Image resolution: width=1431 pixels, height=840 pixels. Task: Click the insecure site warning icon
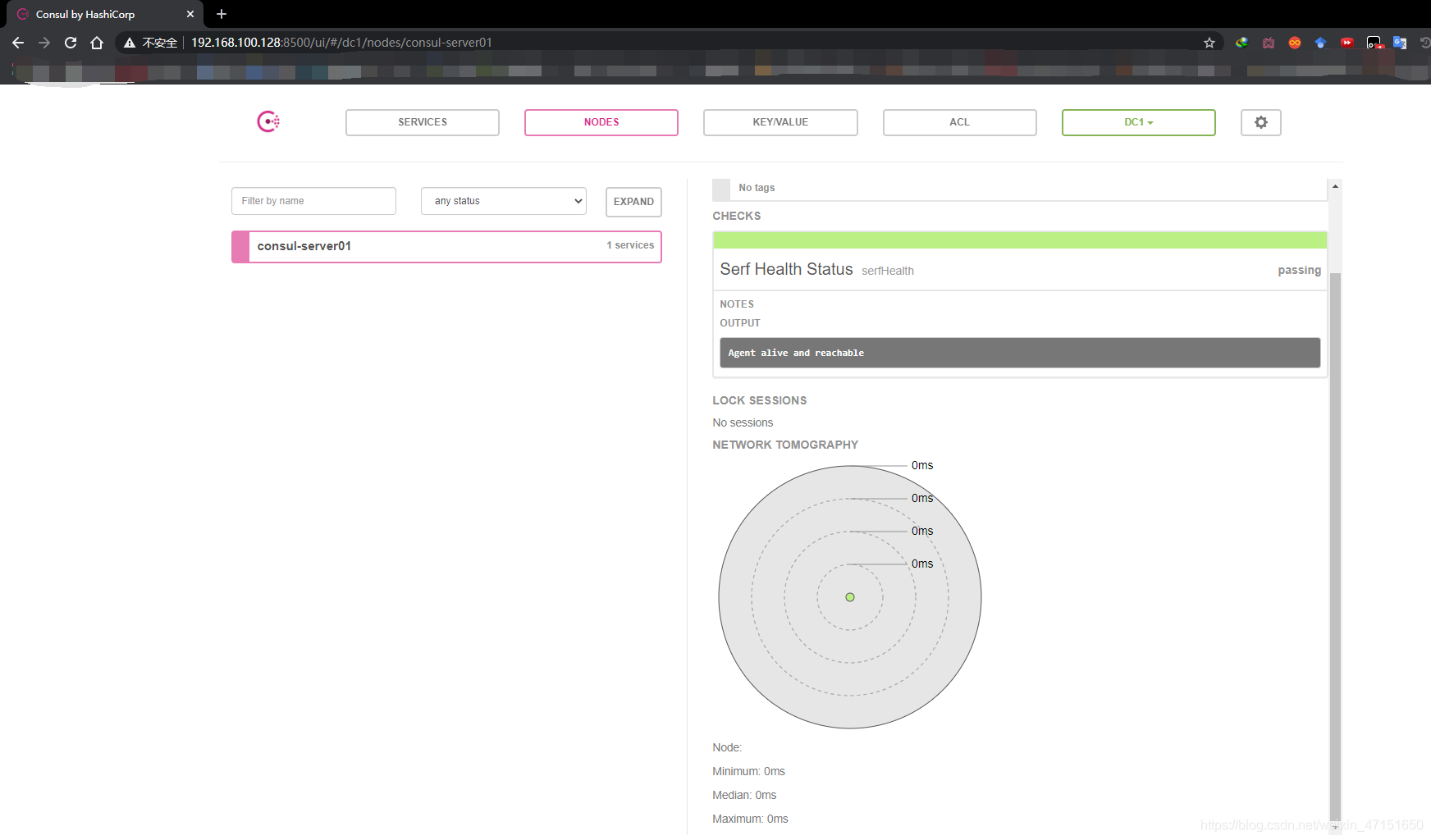coord(129,43)
